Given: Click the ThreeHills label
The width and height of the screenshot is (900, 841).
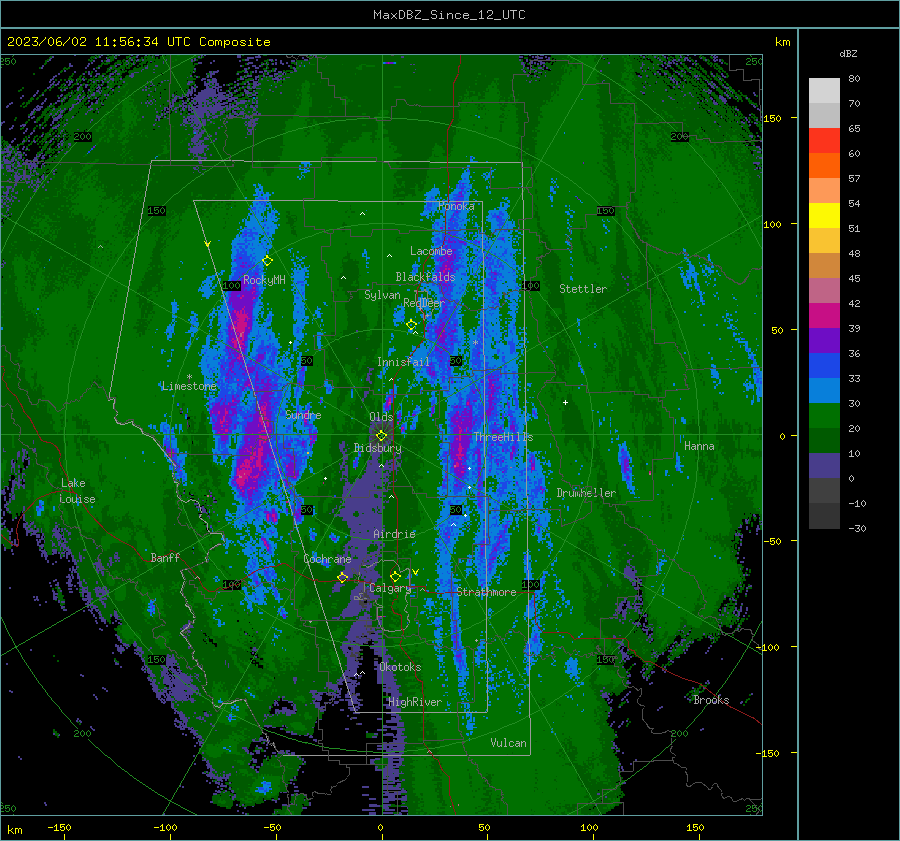Looking at the screenshot, I should [503, 437].
